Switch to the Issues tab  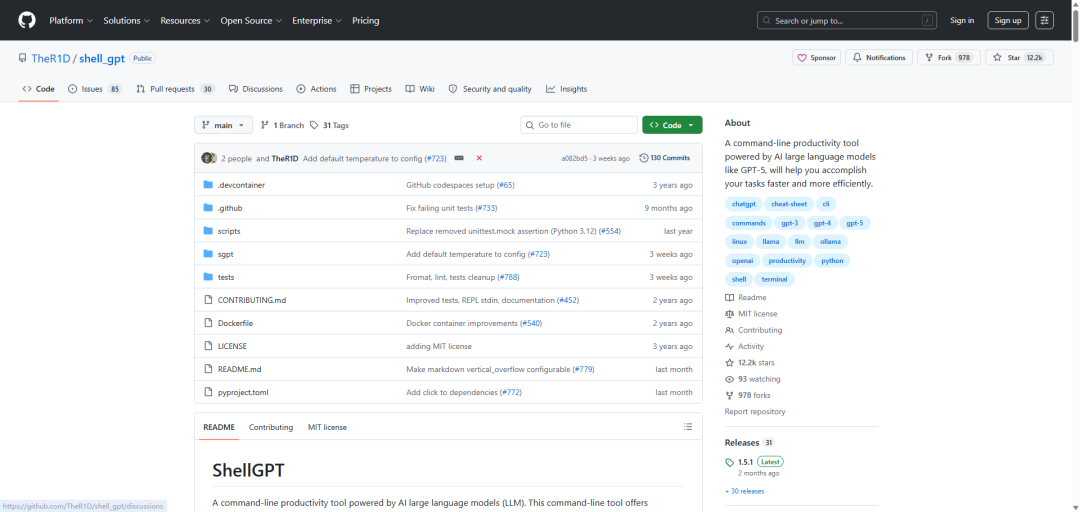pos(95,89)
